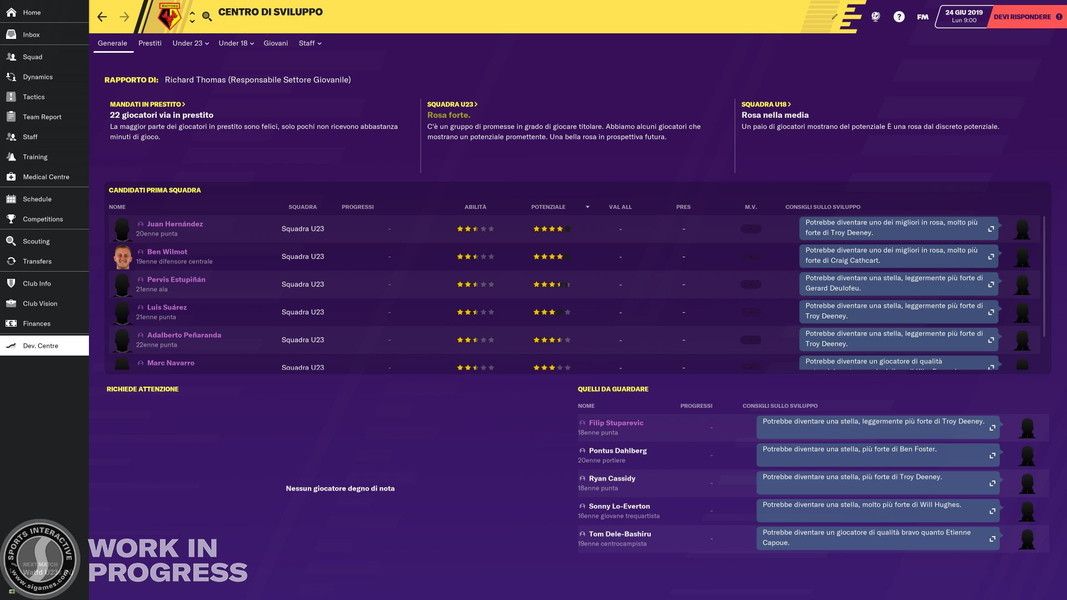The image size is (1067, 600).
Task: Expand Ben Wilmot development advice
Action: (x=991, y=256)
